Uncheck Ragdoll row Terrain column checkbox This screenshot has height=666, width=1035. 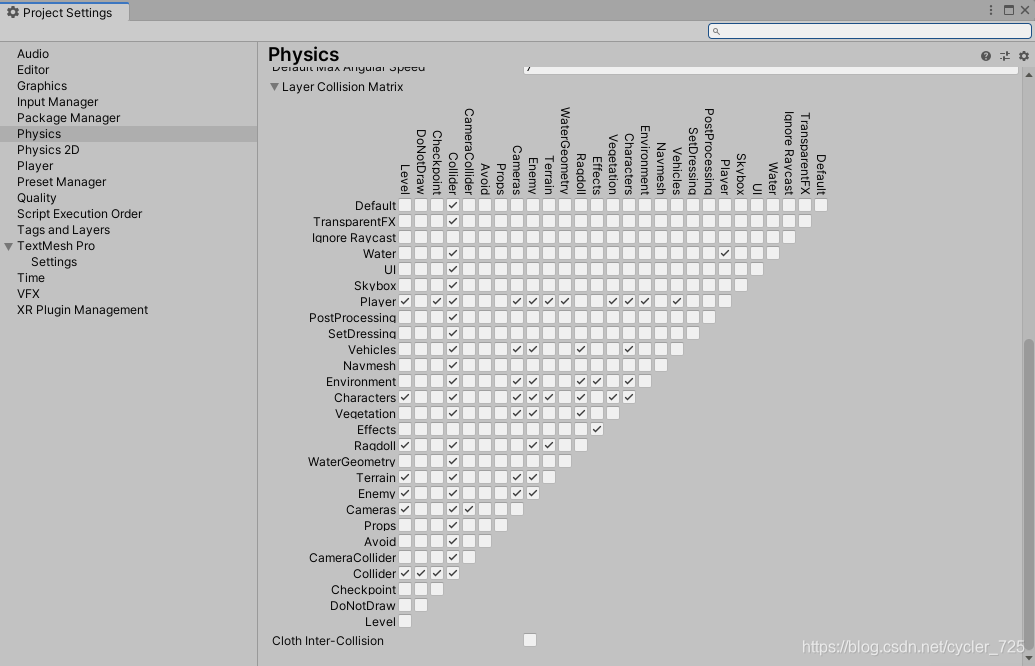coord(549,446)
